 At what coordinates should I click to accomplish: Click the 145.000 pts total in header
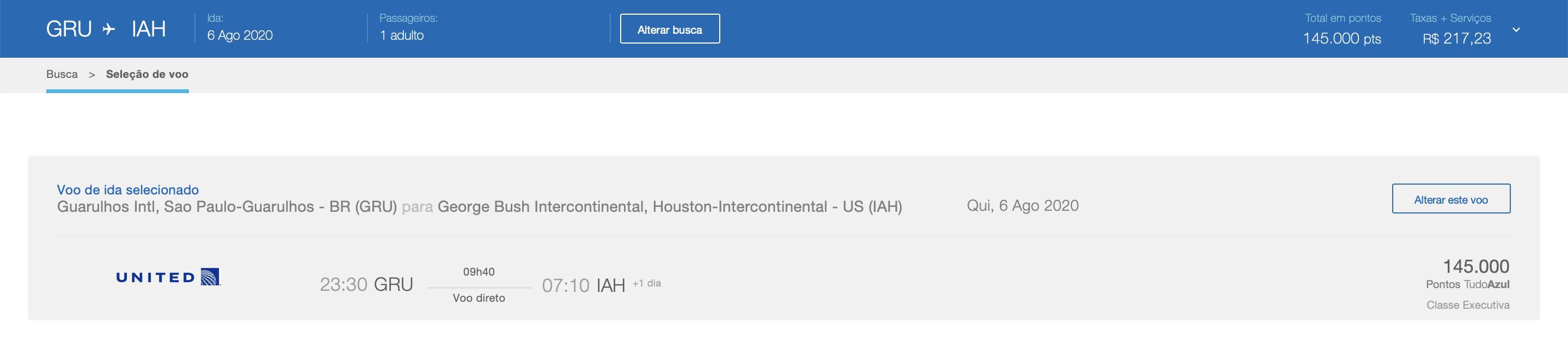(x=1342, y=38)
